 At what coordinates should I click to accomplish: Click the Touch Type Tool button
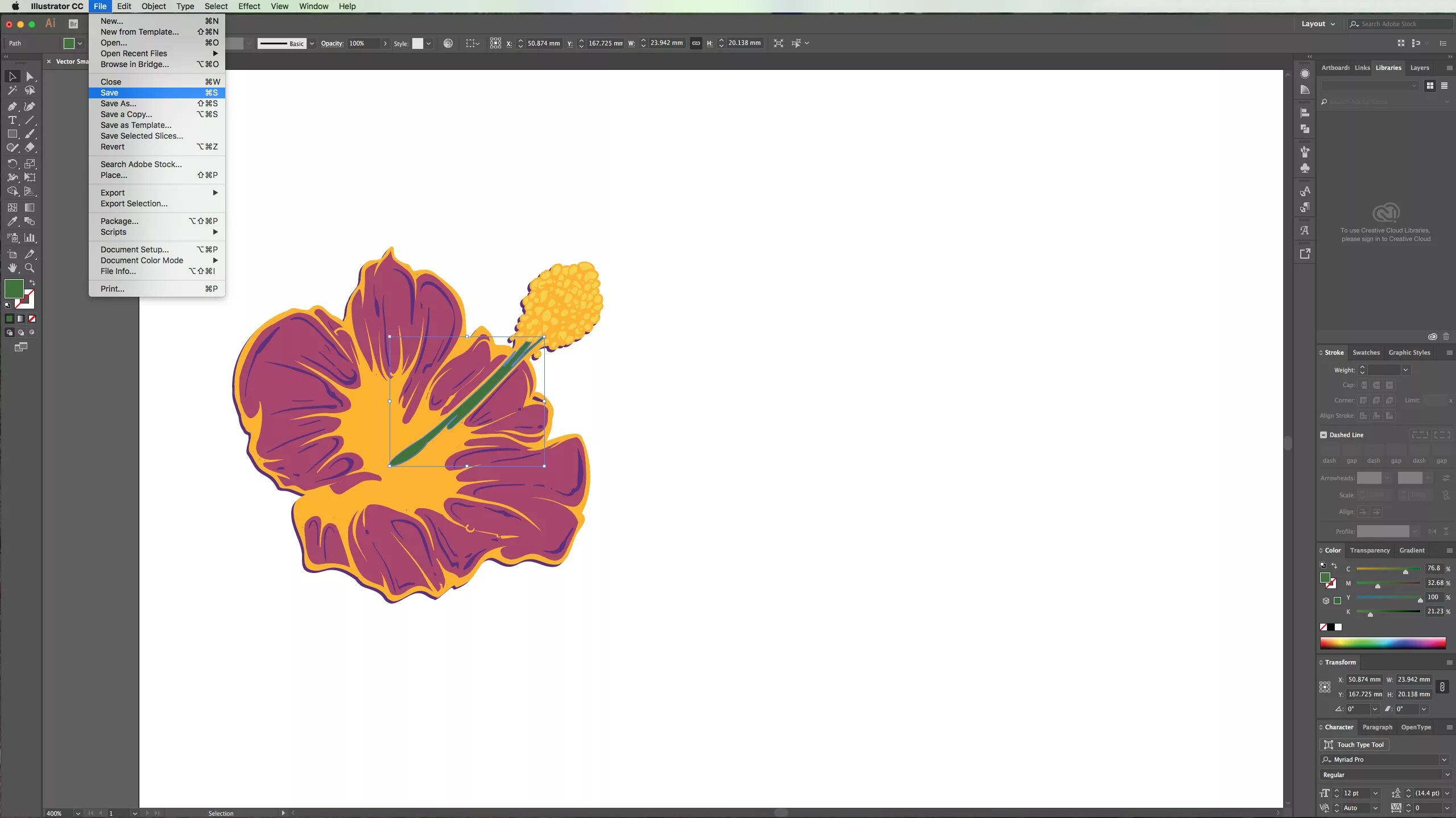pyautogui.click(x=1353, y=745)
